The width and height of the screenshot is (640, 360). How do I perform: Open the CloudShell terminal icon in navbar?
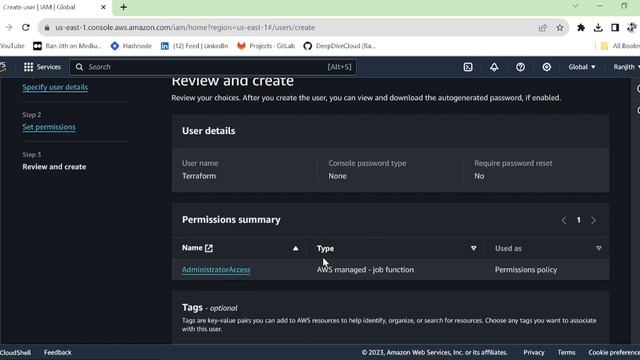(468, 67)
